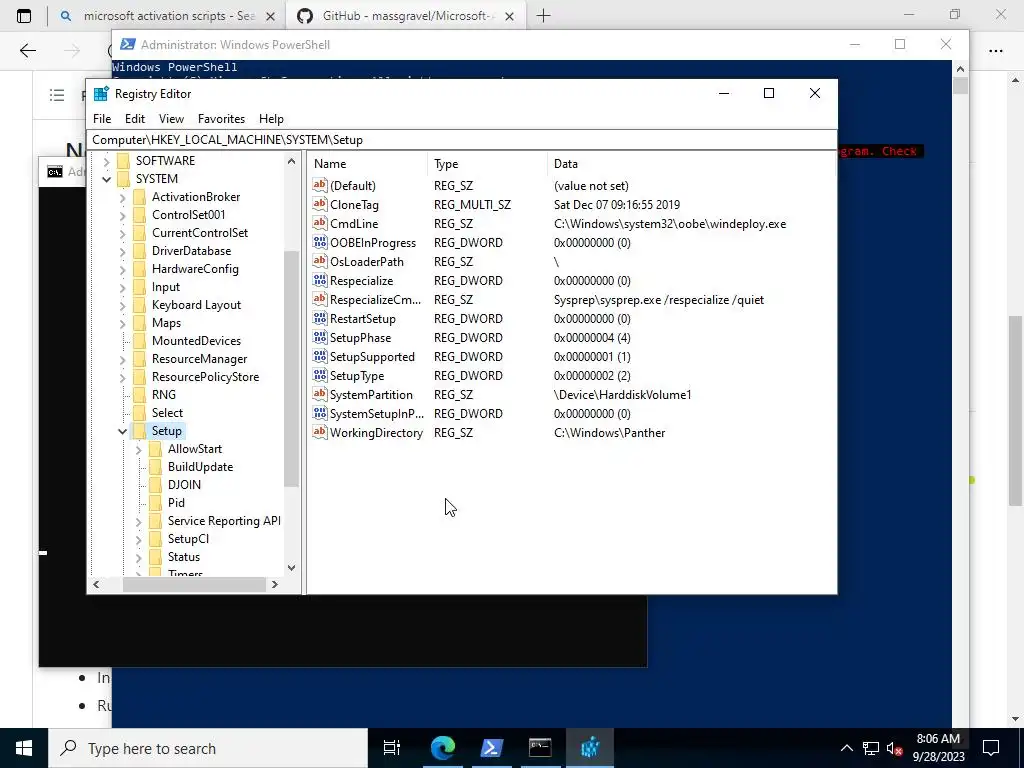
Task: Select the Maps key in the tree
Action: point(167,323)
